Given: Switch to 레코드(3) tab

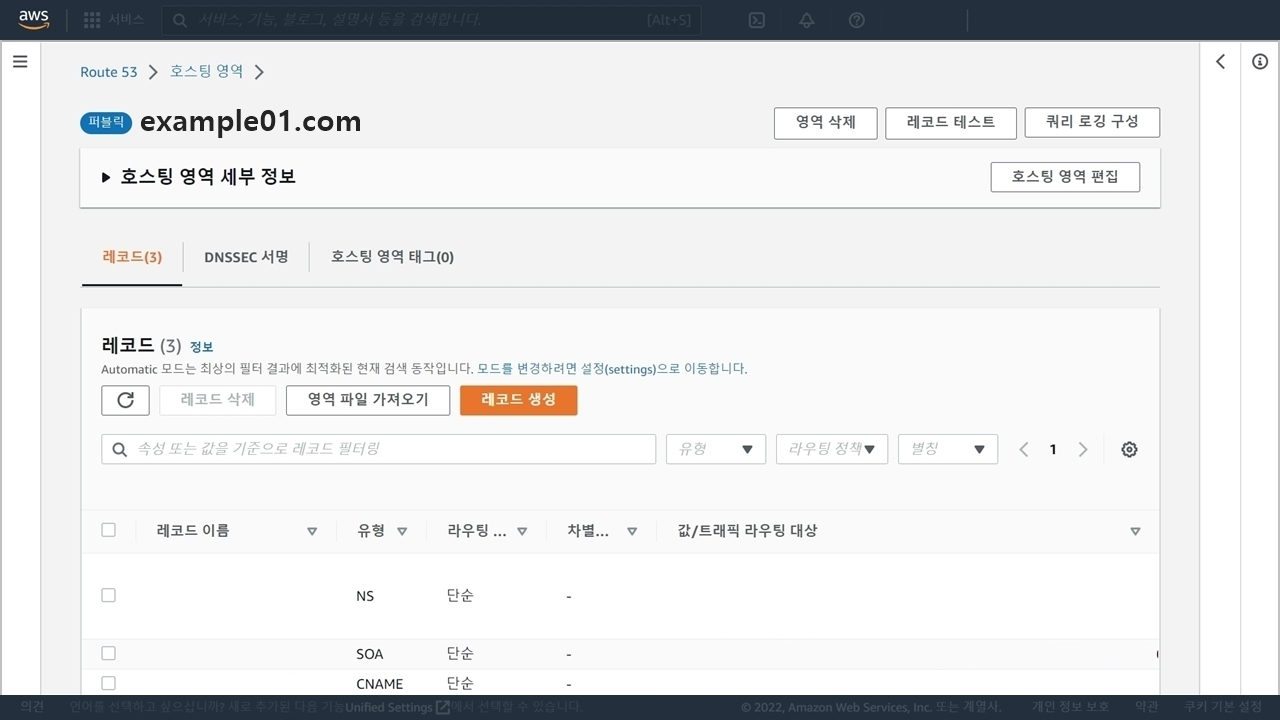Looking at the screenshot, I should 132,257.
